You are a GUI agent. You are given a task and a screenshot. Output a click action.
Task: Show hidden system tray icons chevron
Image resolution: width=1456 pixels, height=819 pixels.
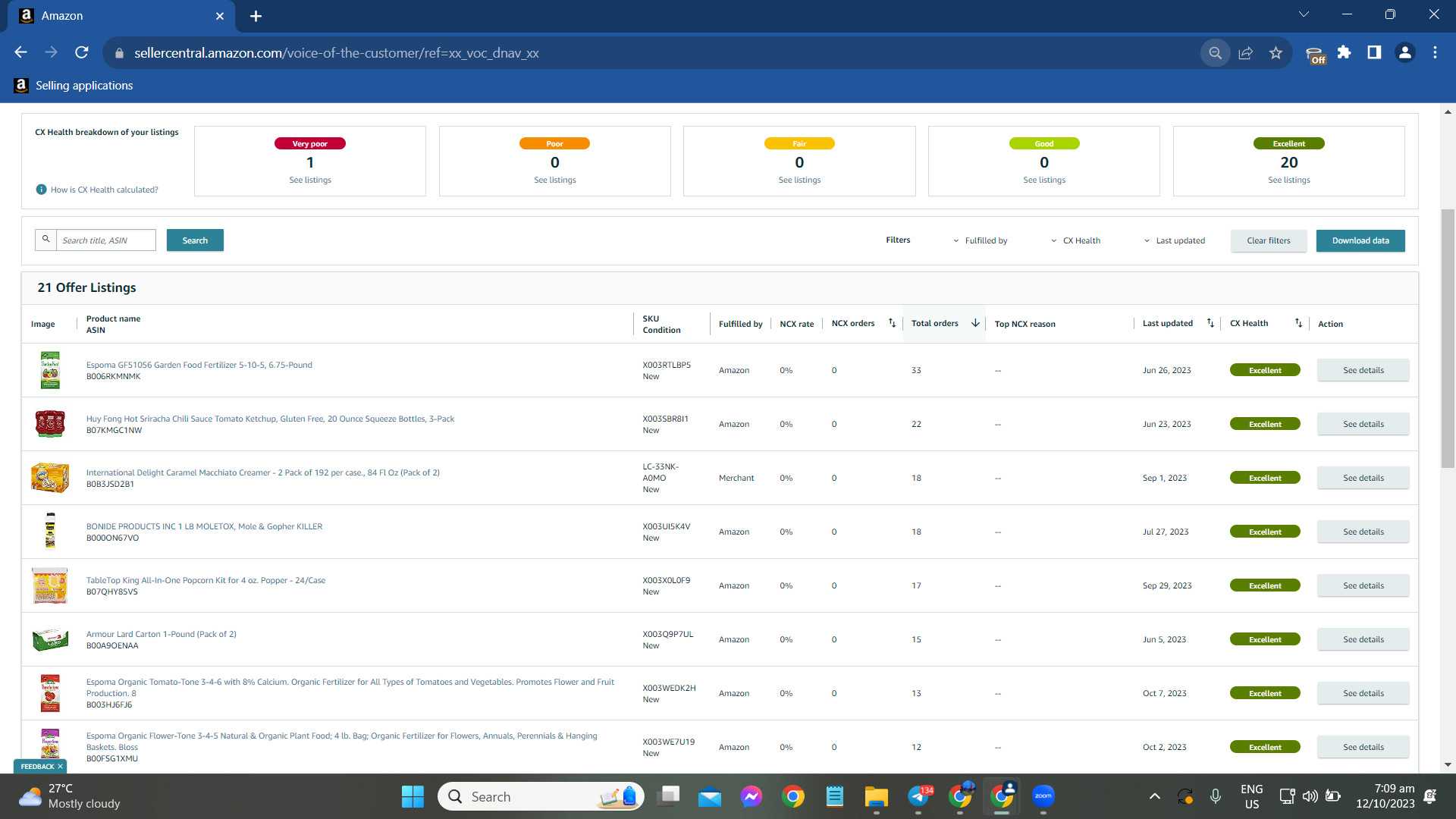1154,796
